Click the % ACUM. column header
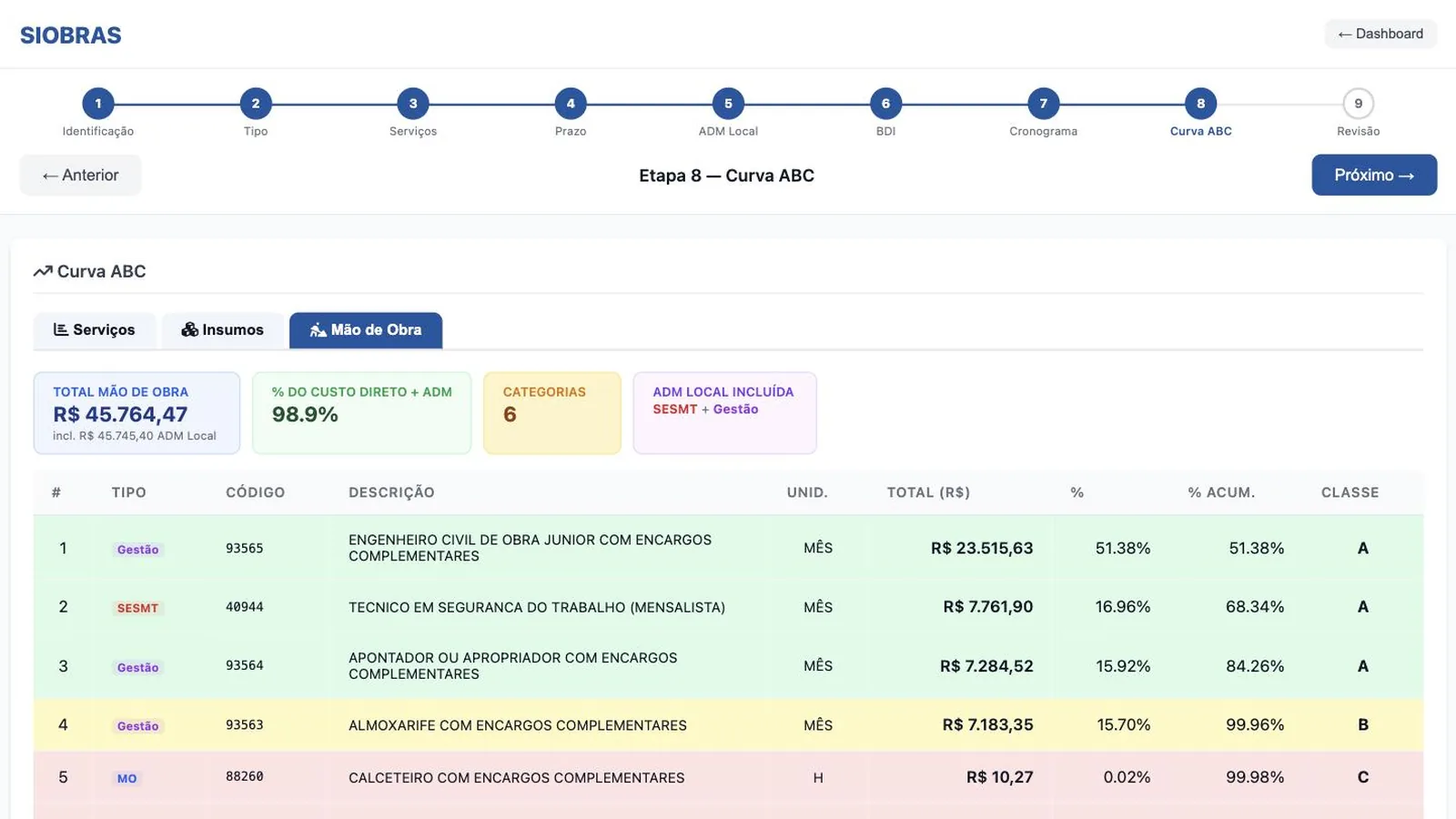The width and height of the screenshot is (1456, 819). [1221, 492]
